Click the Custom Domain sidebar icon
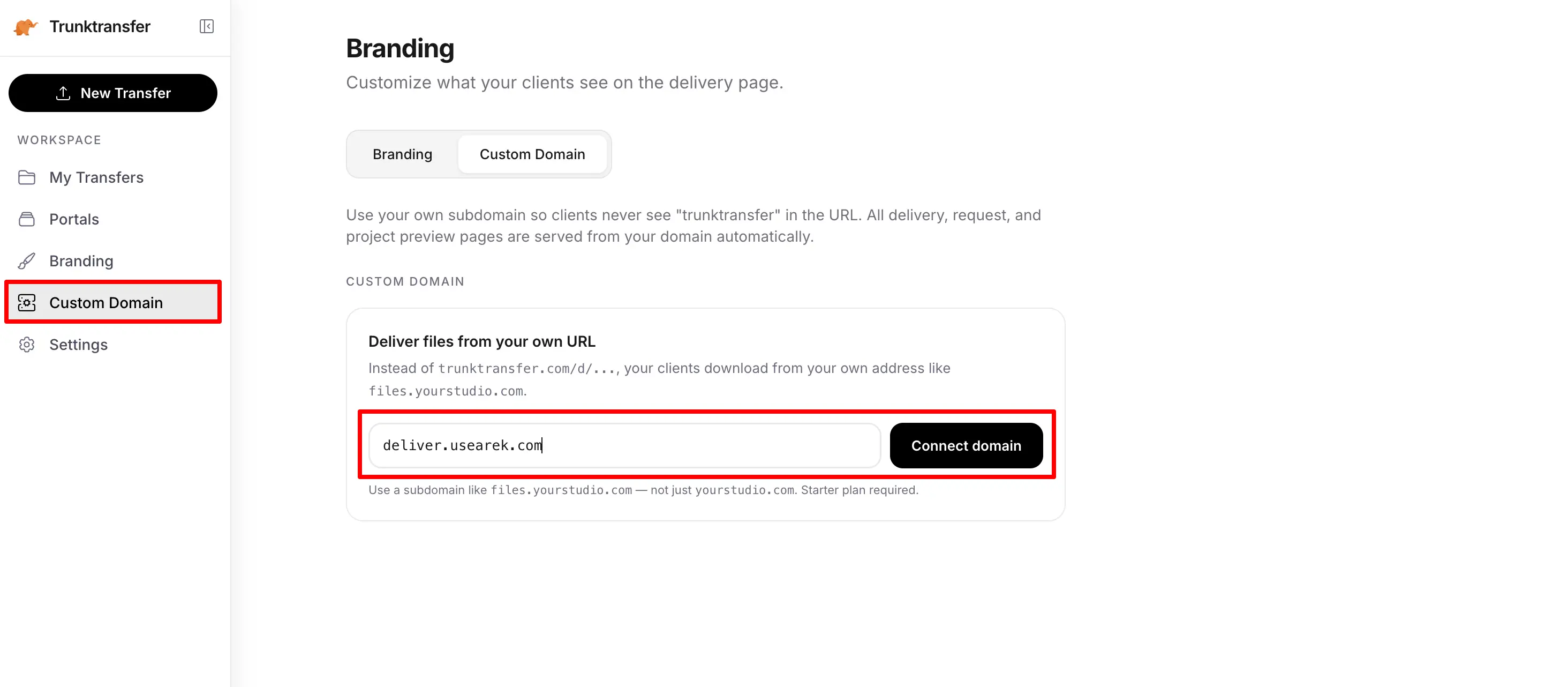Image resolution: width=1568 pixels, height=687 pixels. [x=27, y=303]
